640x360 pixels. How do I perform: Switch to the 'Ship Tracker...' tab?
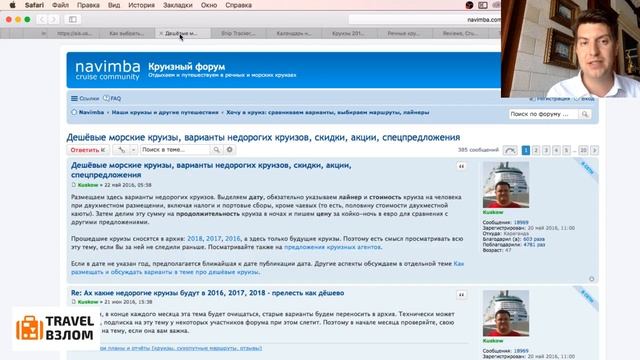238,33
